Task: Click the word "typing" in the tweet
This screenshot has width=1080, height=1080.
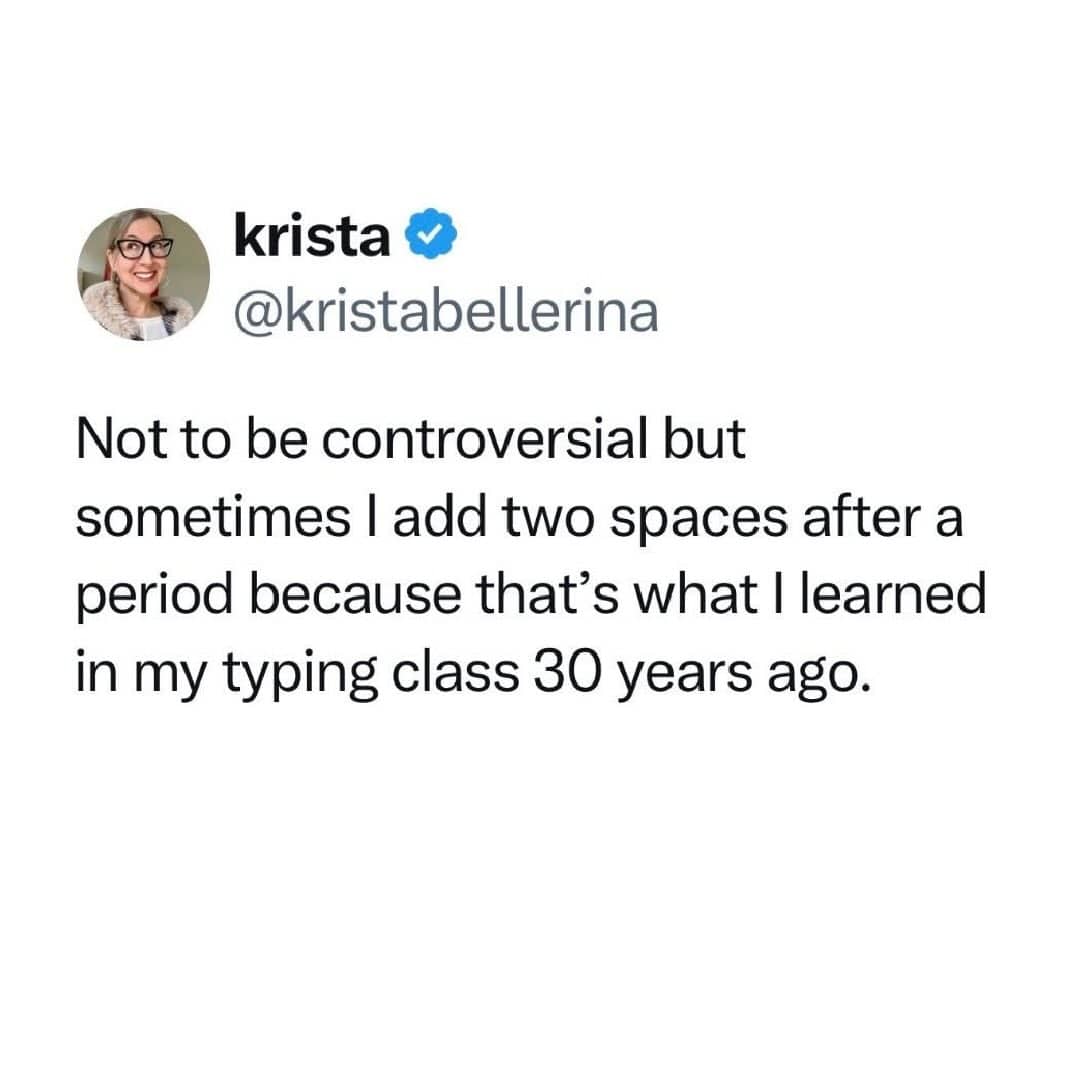Action: tap(281, 676)
